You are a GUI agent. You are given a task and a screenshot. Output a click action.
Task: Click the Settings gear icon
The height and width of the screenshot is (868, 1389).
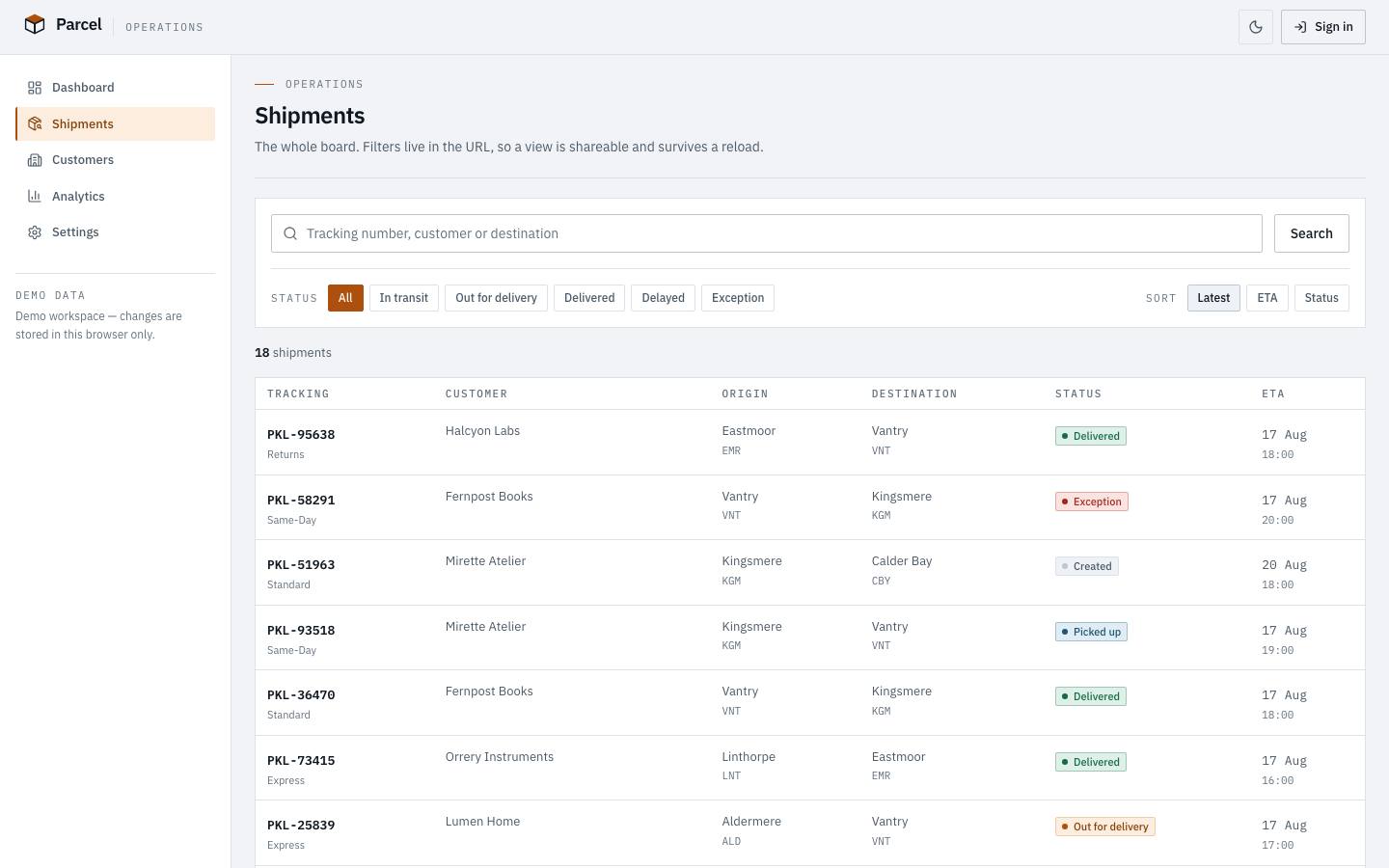click(x=35, y=232)
